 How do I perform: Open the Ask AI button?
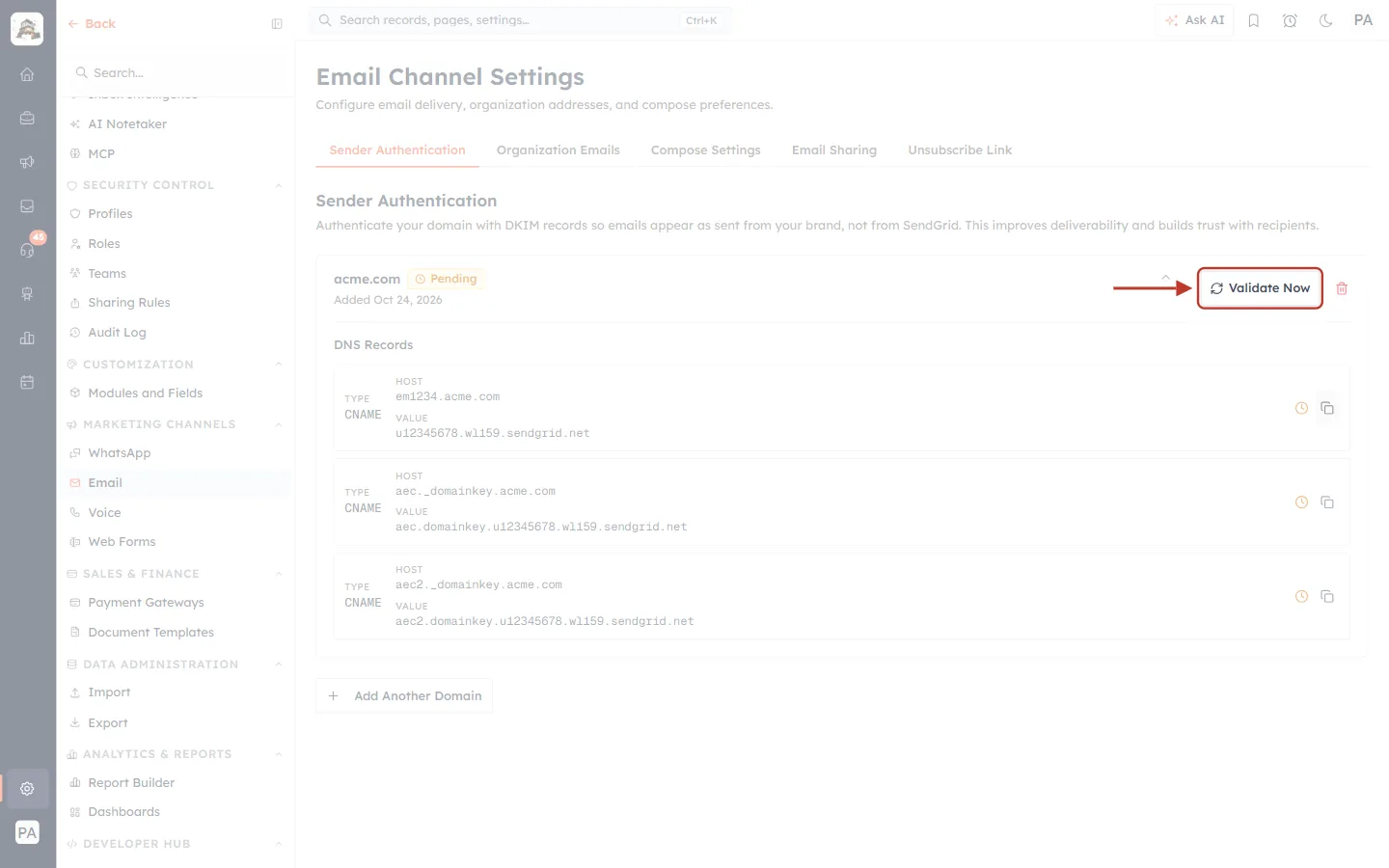coord(1194,20)
